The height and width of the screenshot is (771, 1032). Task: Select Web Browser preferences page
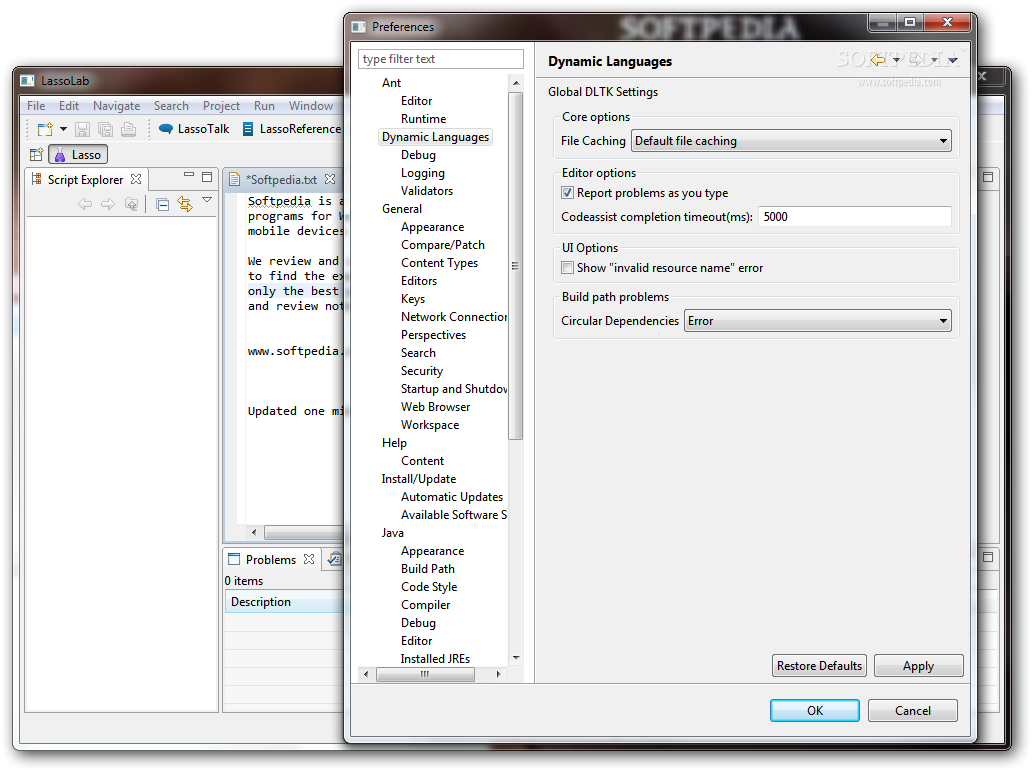pyautogui.click(x=435, y=407)
